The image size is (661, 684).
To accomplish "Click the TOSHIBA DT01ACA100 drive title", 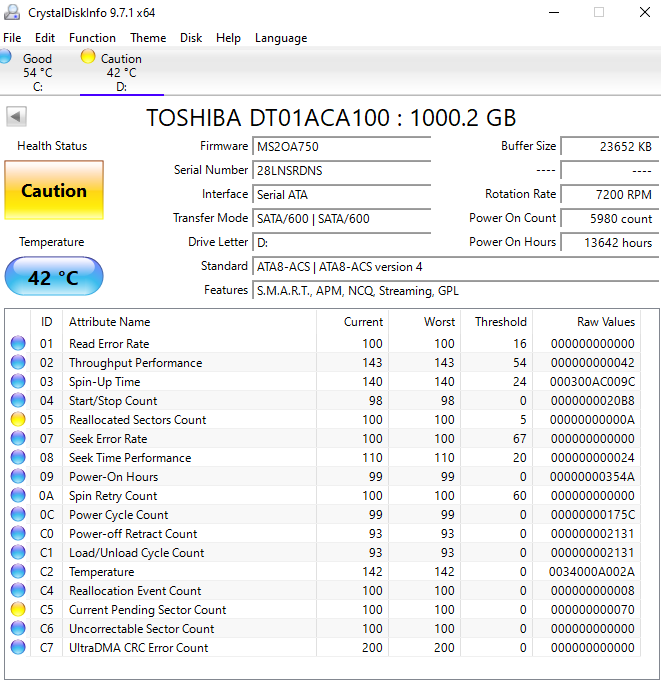I will 331,117.
